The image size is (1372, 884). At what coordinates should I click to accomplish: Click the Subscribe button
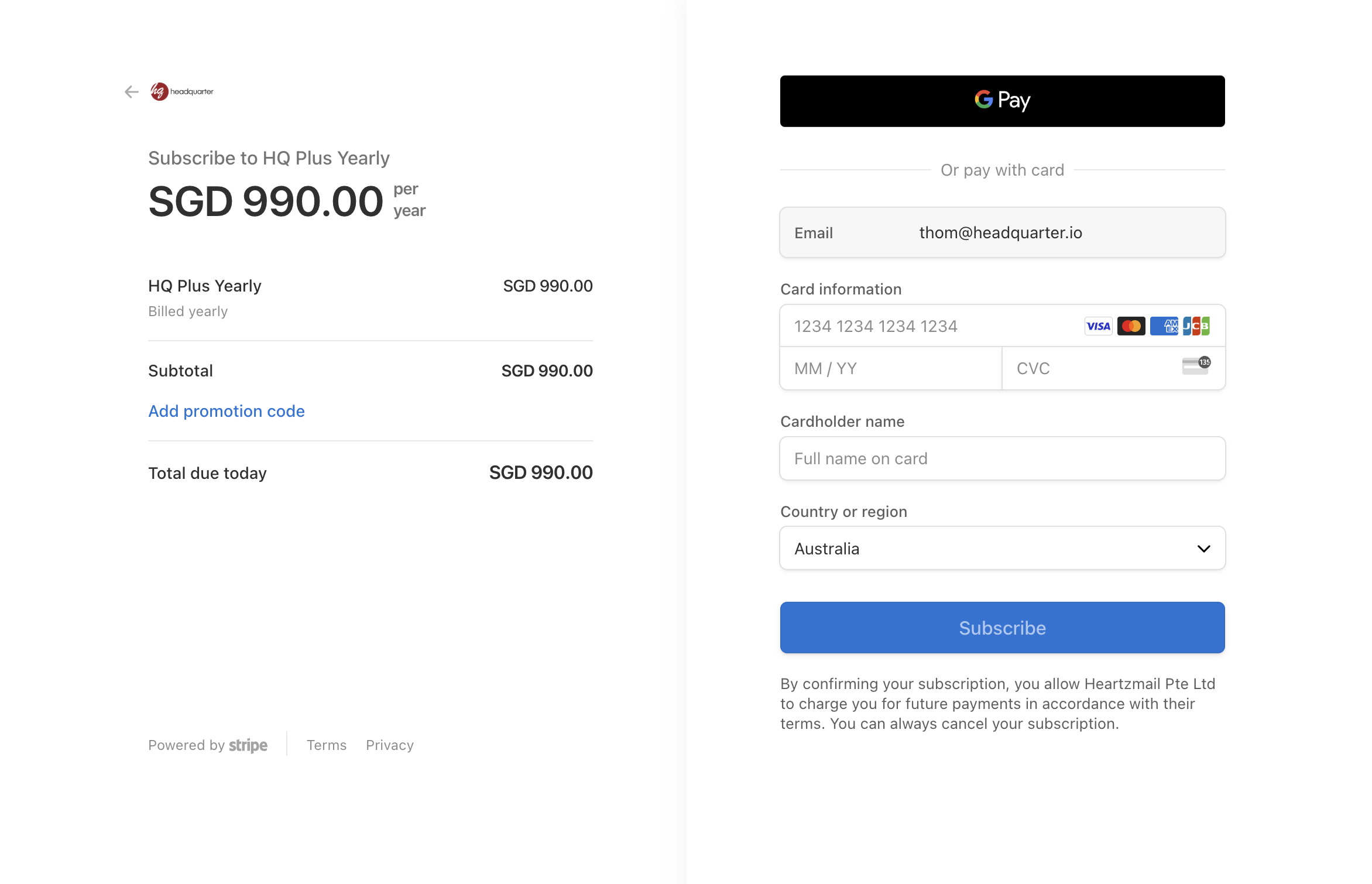coord(1002,628)
